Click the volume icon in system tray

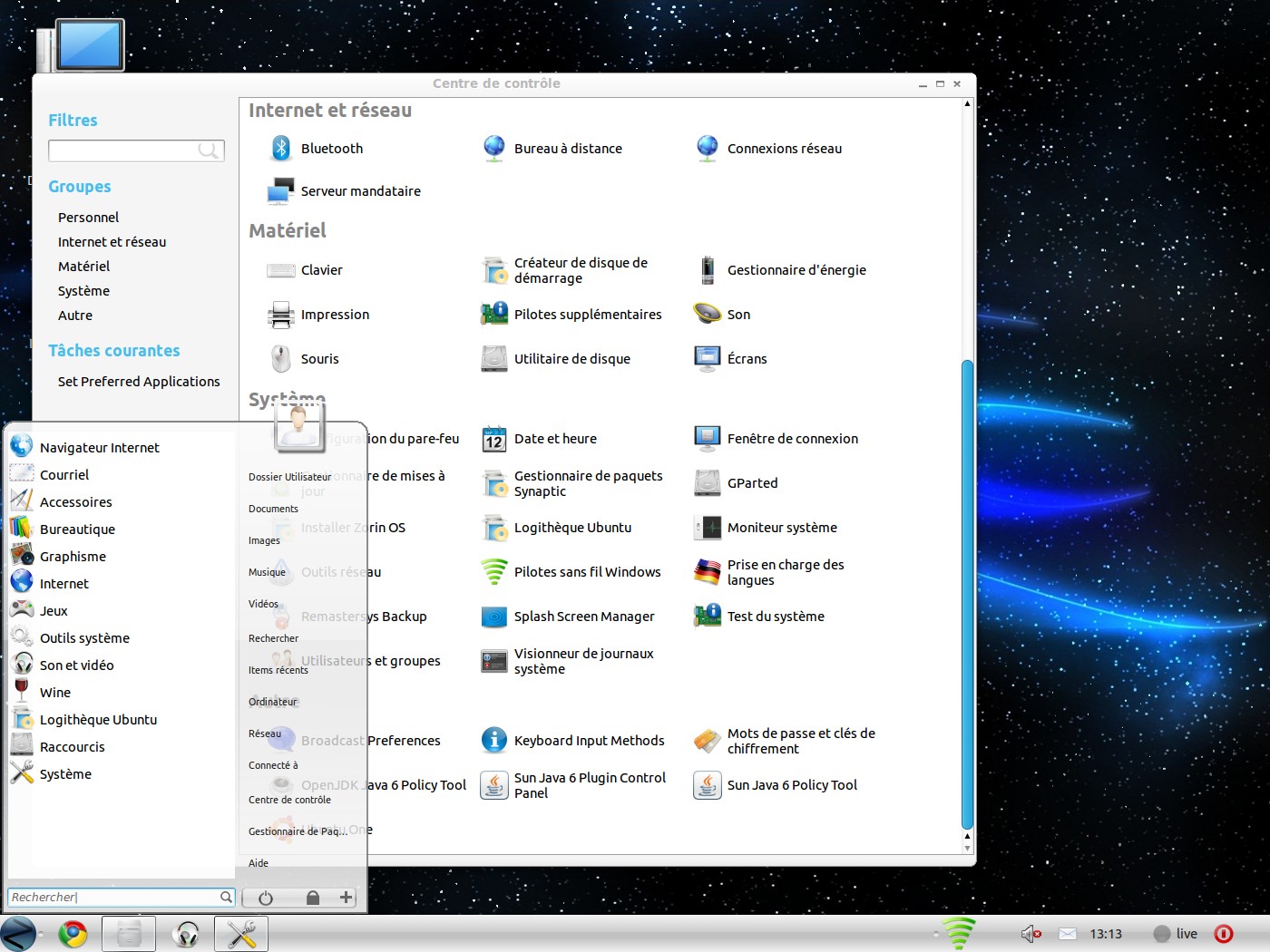[x=1030, y=934]
